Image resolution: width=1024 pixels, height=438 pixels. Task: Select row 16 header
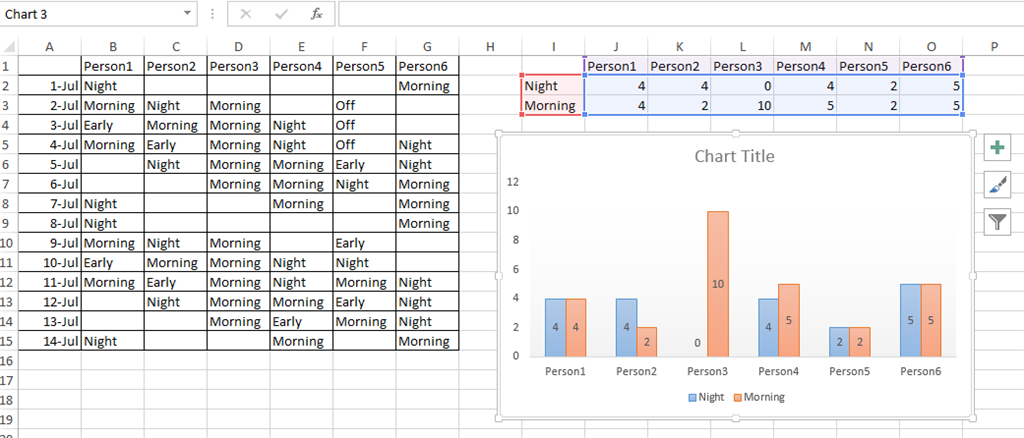pyautogui.click(x=9, y=360)
